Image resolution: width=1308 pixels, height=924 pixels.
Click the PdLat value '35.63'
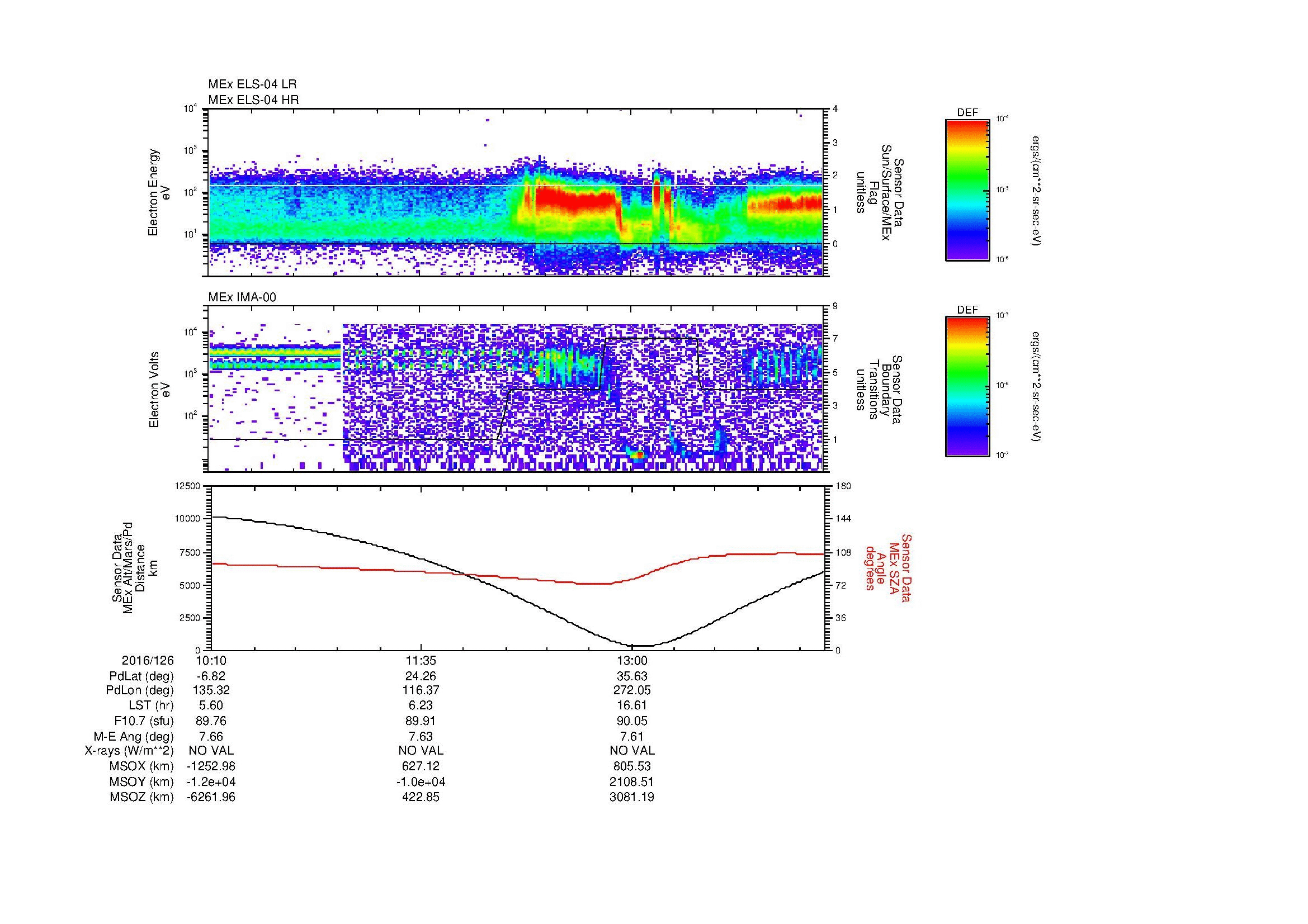pyautogui.click(x=632, y=676)
